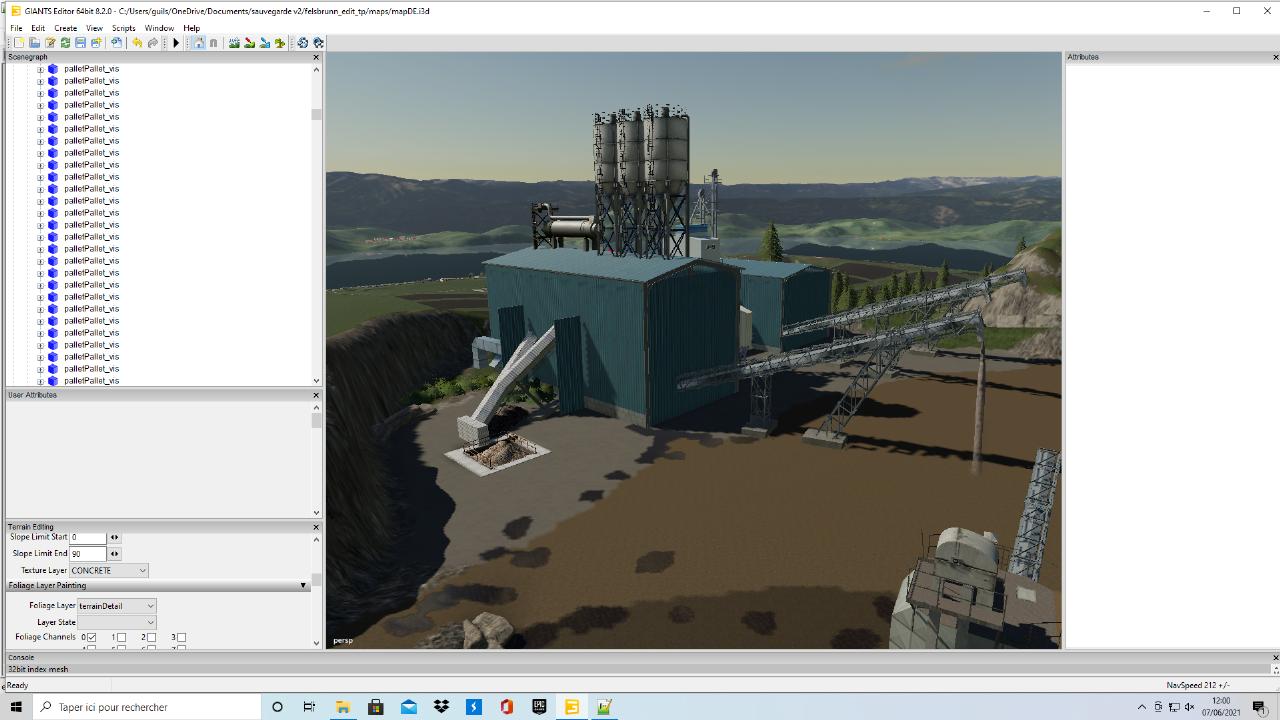The image size is (1280, 720).
Task: Create a new scene with the New icon
Action: tap(19, 43)
